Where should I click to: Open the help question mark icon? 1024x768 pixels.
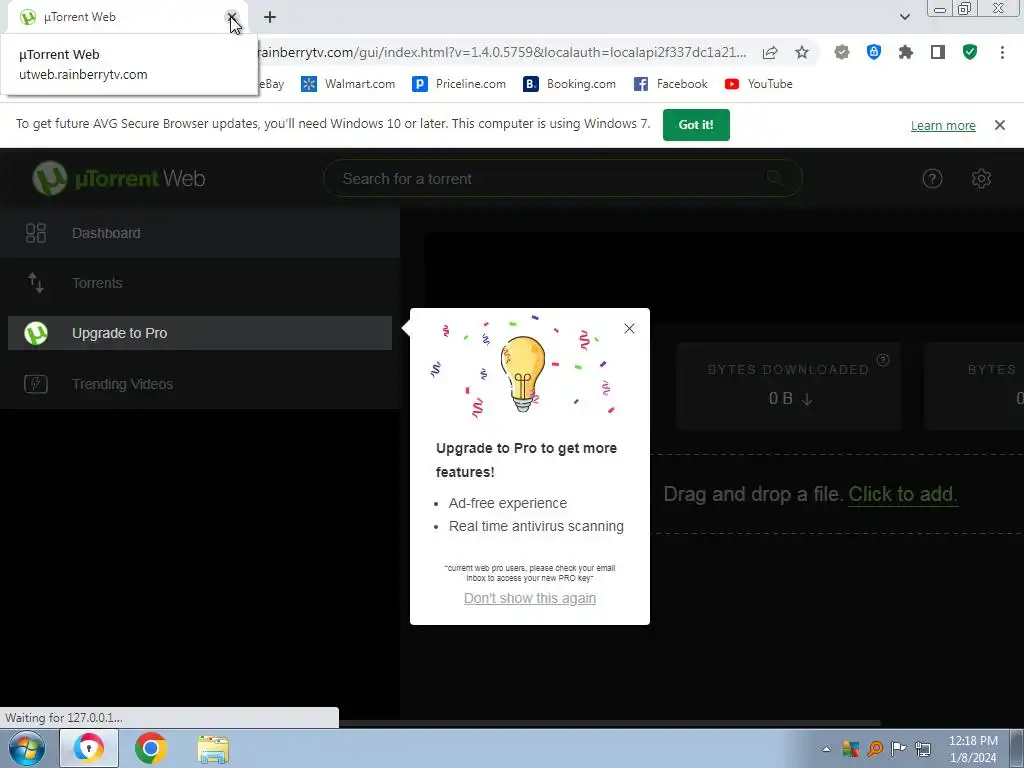pyautogui.click(x=932, y=178)
